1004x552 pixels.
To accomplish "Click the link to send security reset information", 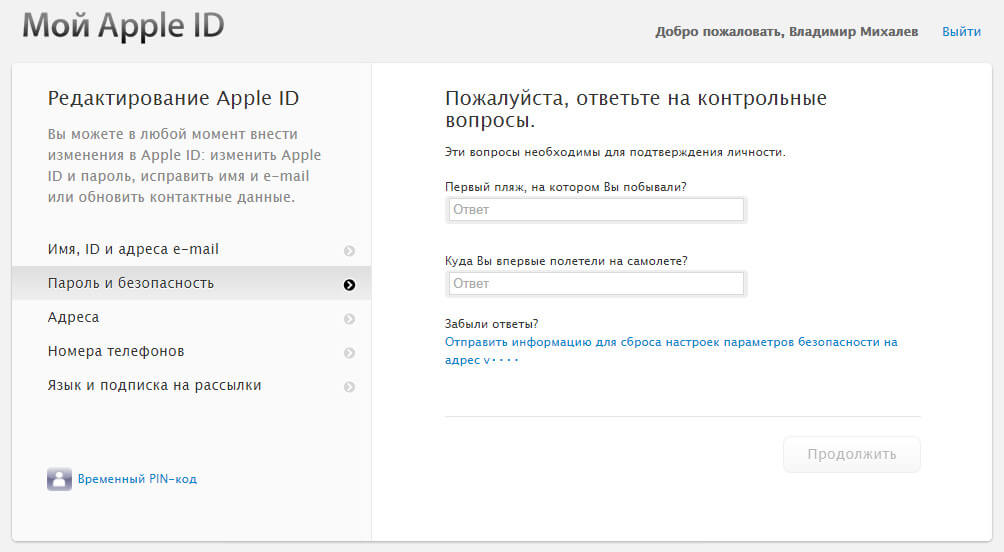I will 670,342.
